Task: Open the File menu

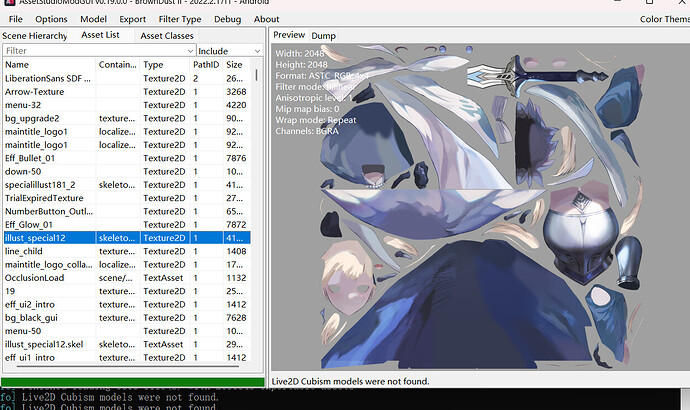Action: [x=15, y=19]
